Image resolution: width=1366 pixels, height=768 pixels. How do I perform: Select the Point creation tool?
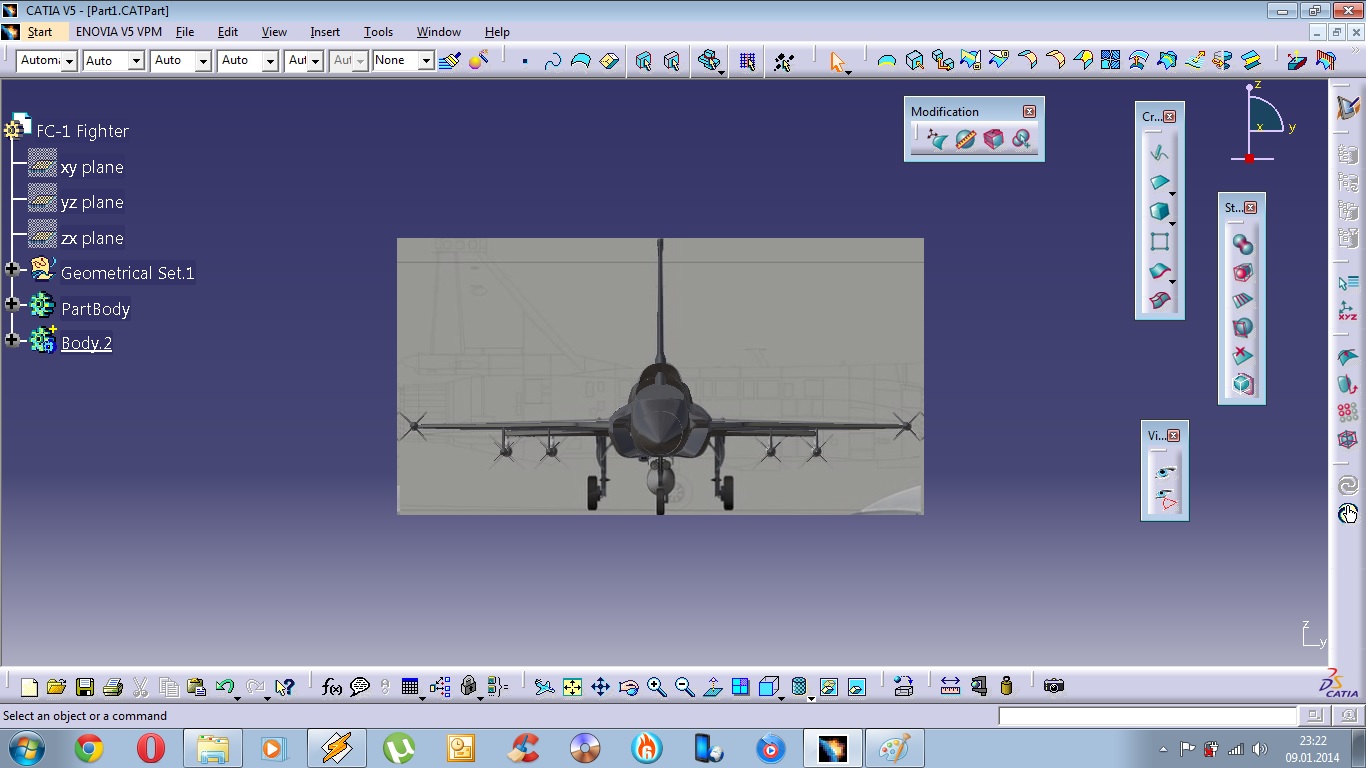(x=525, y=61)
